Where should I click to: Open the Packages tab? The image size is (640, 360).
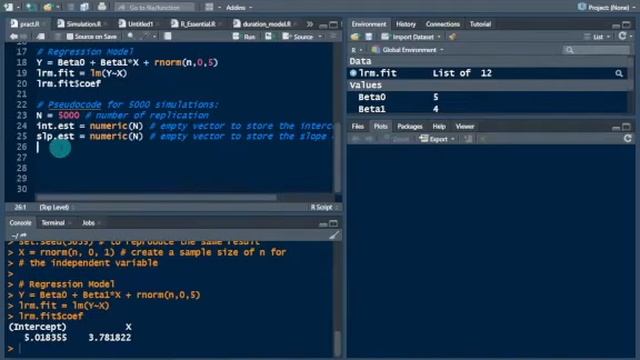point(409,127)
